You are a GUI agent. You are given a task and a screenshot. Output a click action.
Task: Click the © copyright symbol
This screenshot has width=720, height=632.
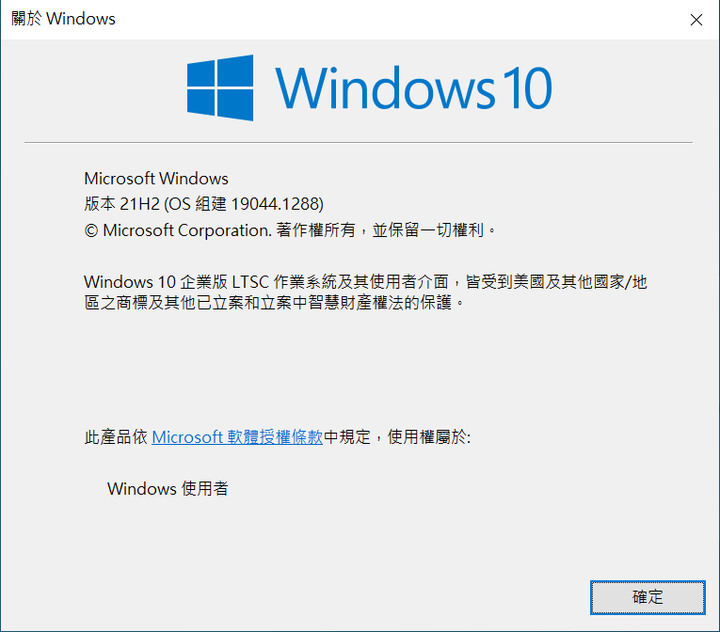click(x=91, y=230)
